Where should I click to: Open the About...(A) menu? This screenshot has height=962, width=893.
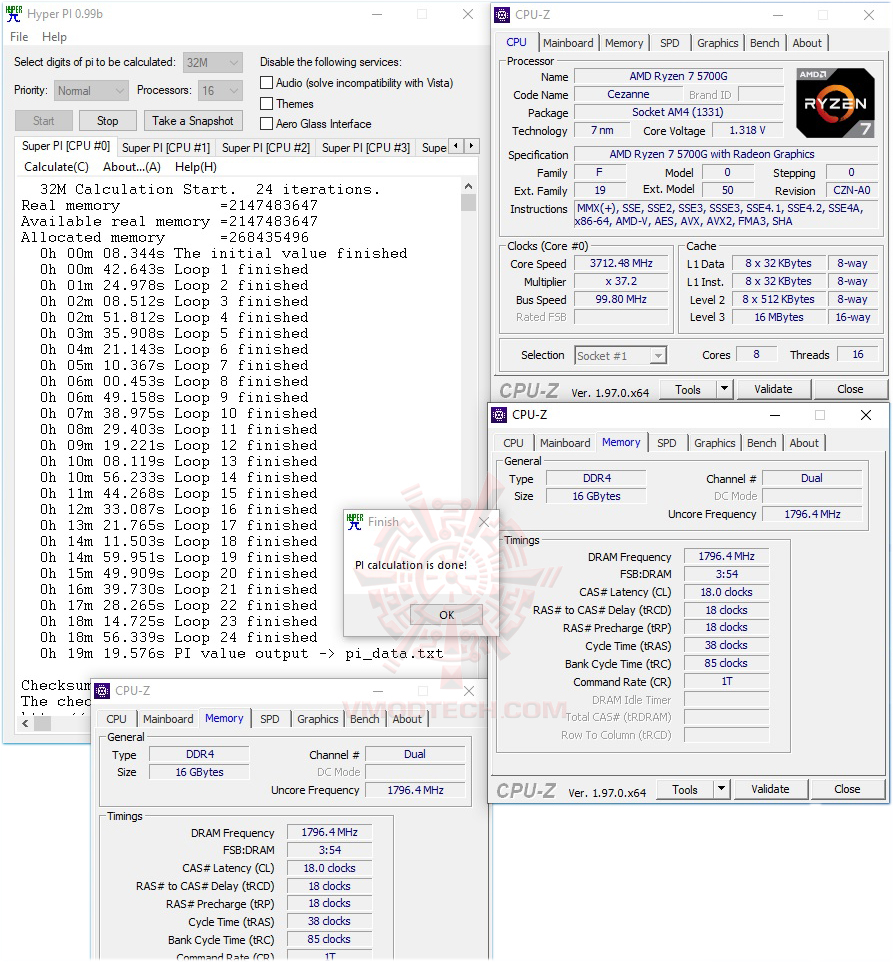[132, 167]
